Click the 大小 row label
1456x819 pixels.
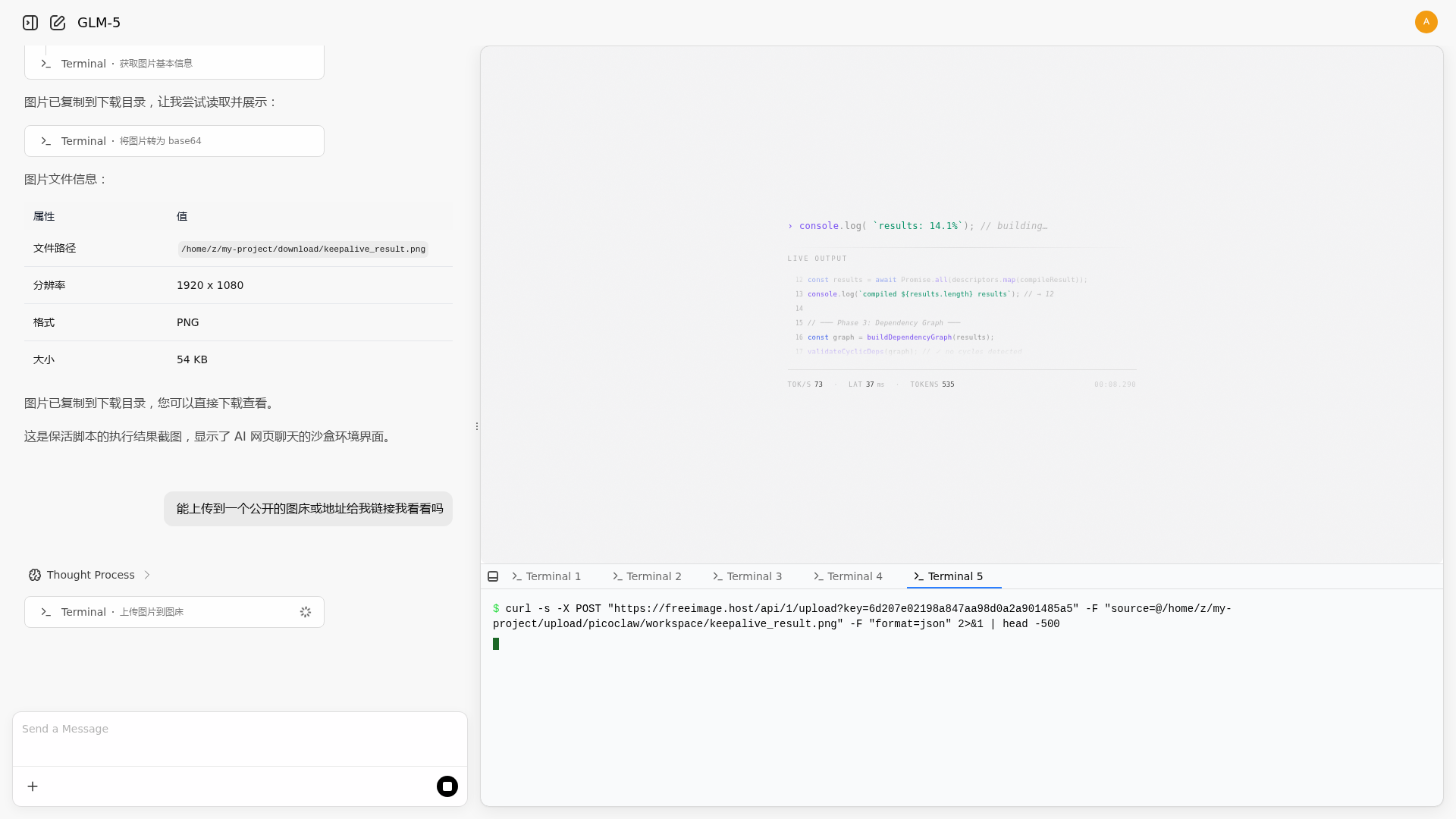pos(44,359)
